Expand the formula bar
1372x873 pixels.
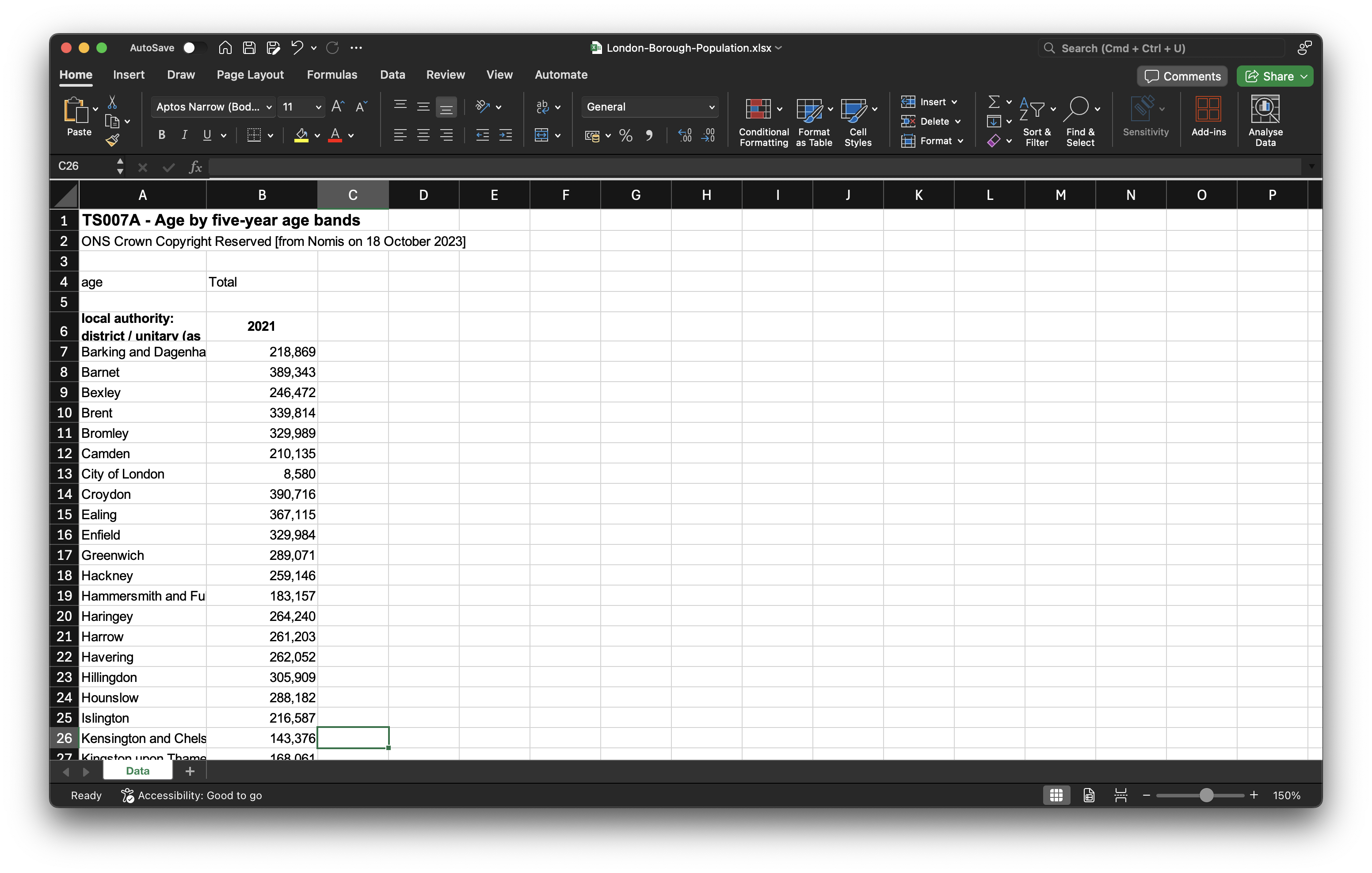[1311, 166]
